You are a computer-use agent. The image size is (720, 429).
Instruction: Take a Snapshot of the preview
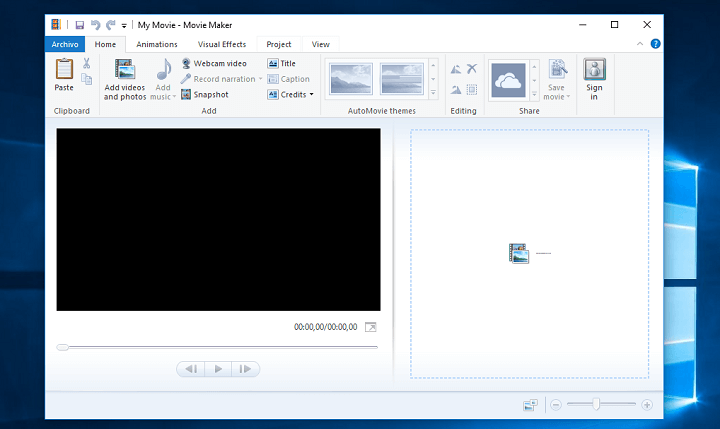(x=205, y=95)
